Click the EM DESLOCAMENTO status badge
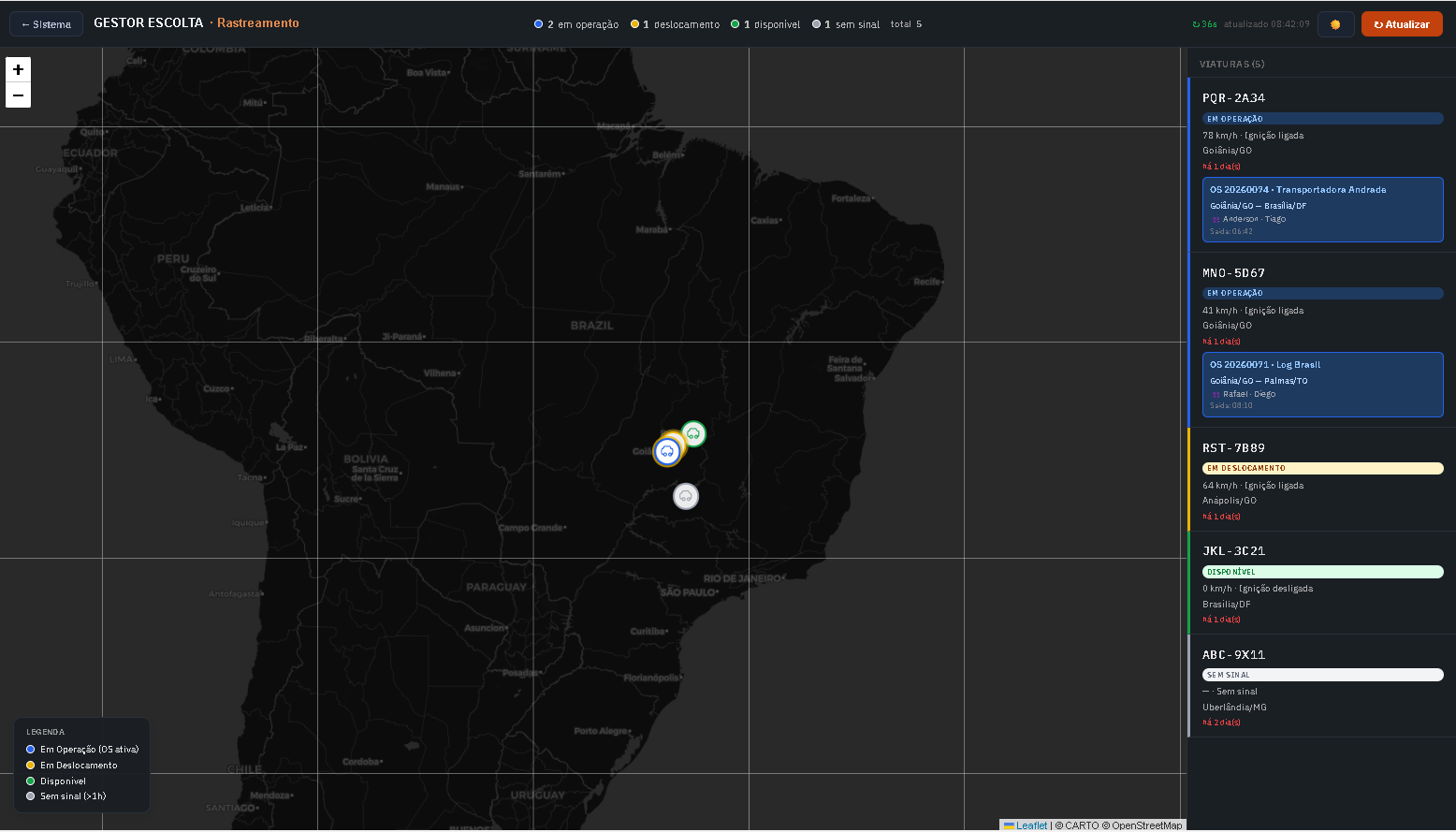 pos(1322,468)
